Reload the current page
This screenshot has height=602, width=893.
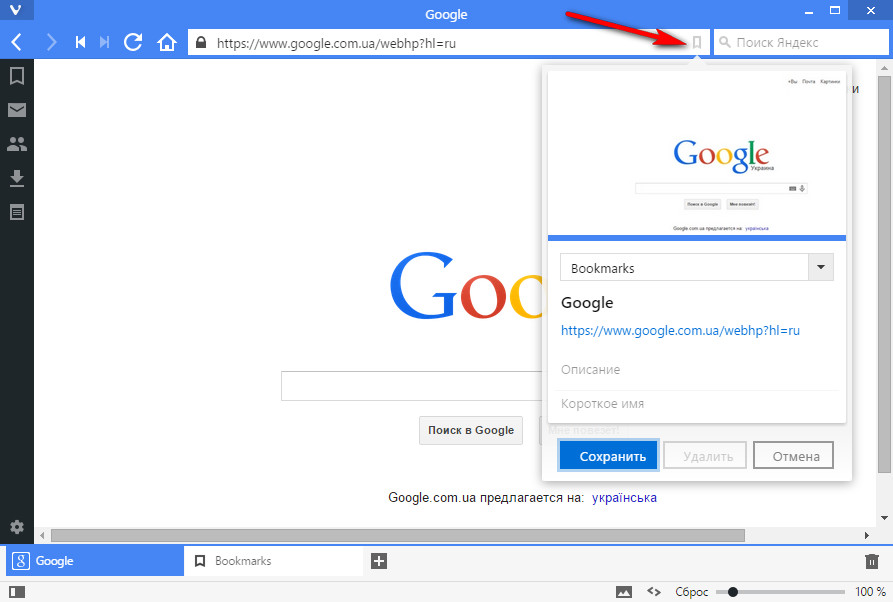133,42
